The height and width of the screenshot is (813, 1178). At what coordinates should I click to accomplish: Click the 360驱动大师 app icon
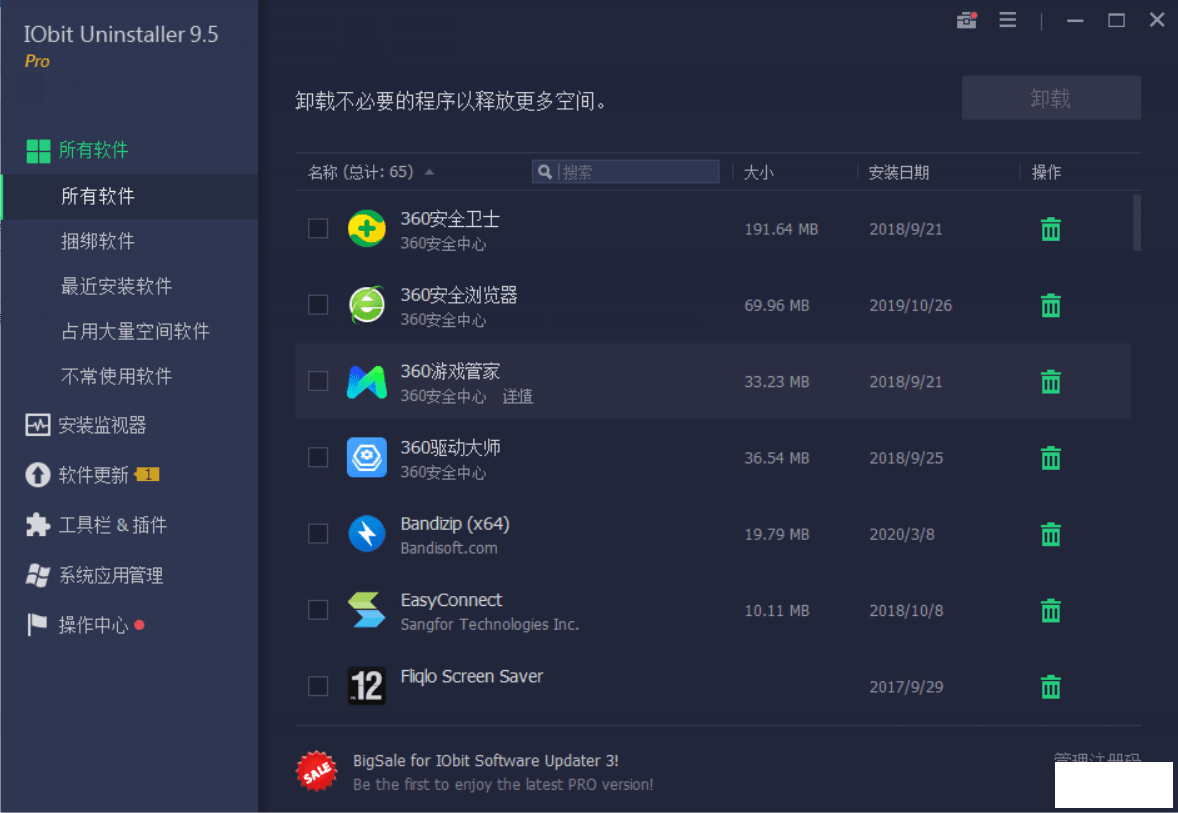367,458
